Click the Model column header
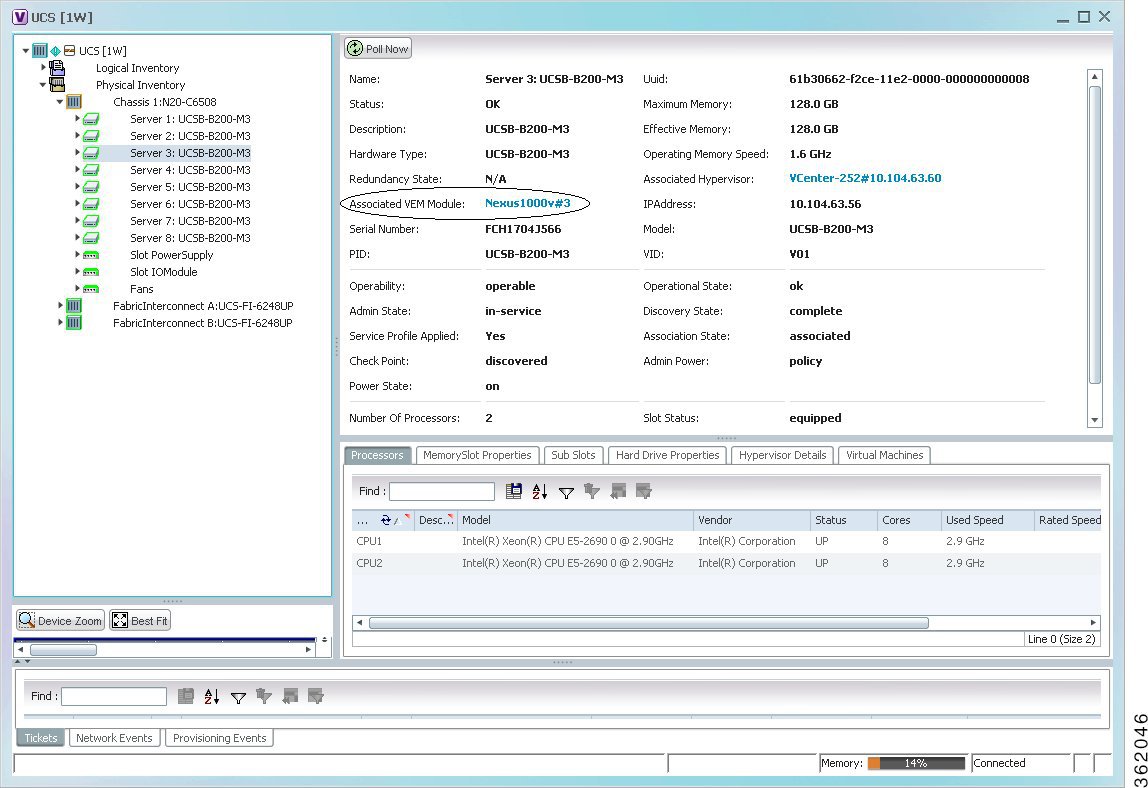The width and height of the screenshot is (1148, 788). pos(575,520)
